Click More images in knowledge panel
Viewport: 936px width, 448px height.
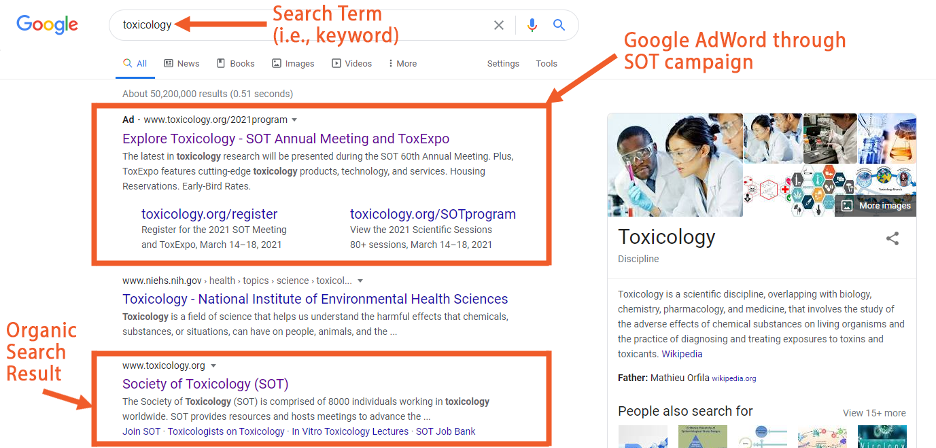(876, 205)
